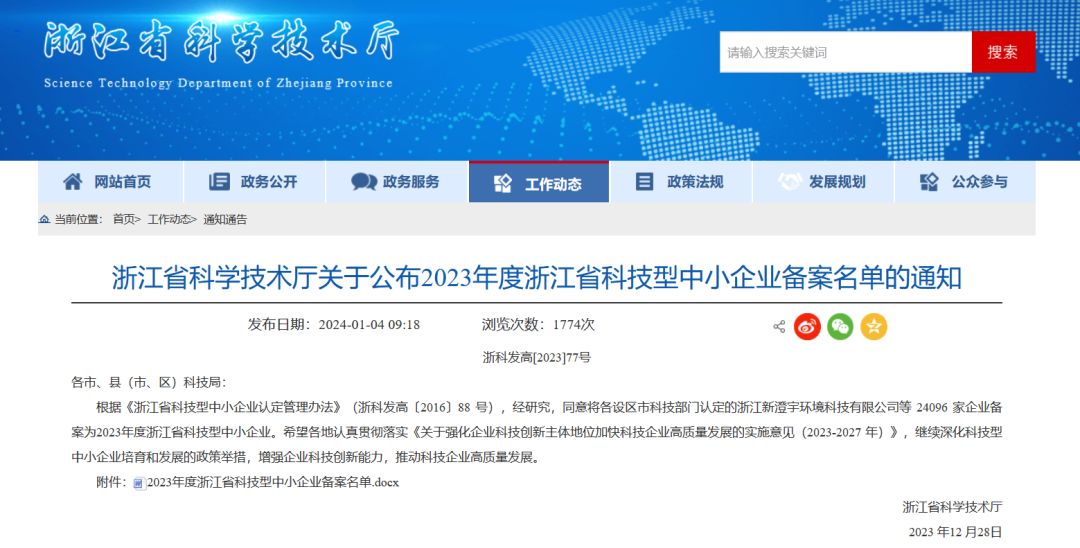Click the gray share icon
This screenshot has width=1080, height=548.
(x=779, y=326)
